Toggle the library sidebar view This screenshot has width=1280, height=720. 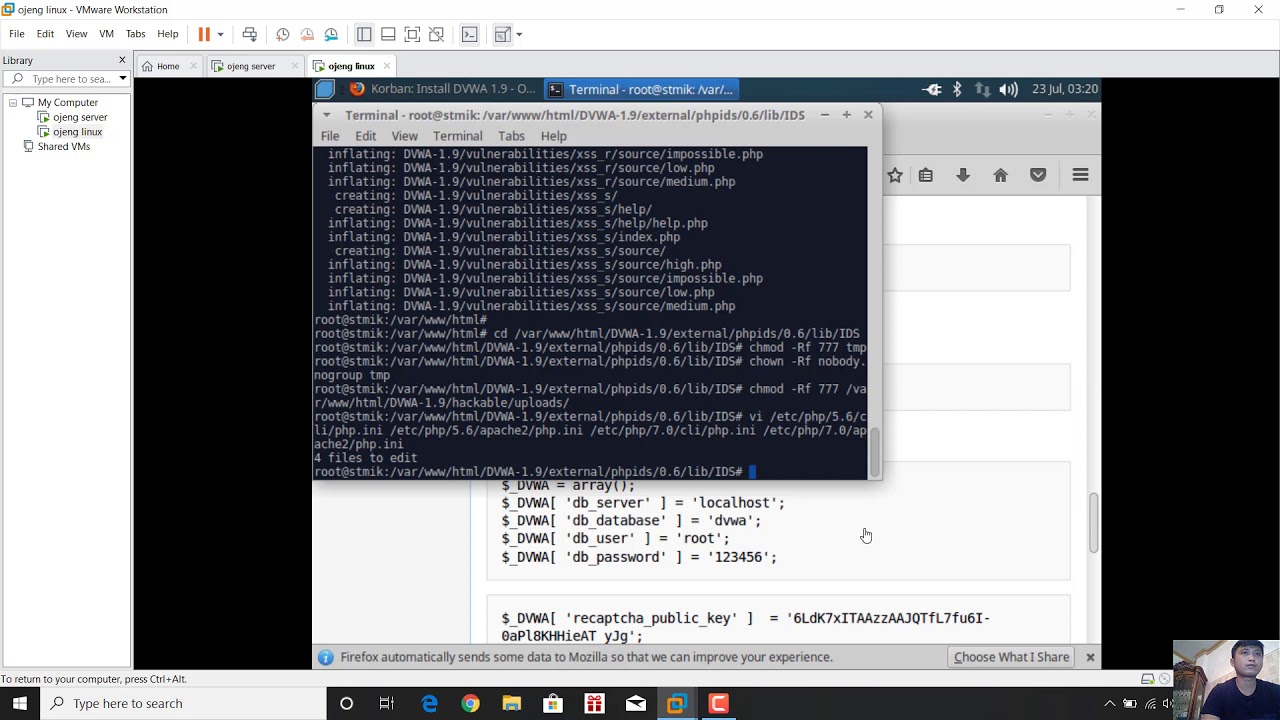(x=364, y=34)
